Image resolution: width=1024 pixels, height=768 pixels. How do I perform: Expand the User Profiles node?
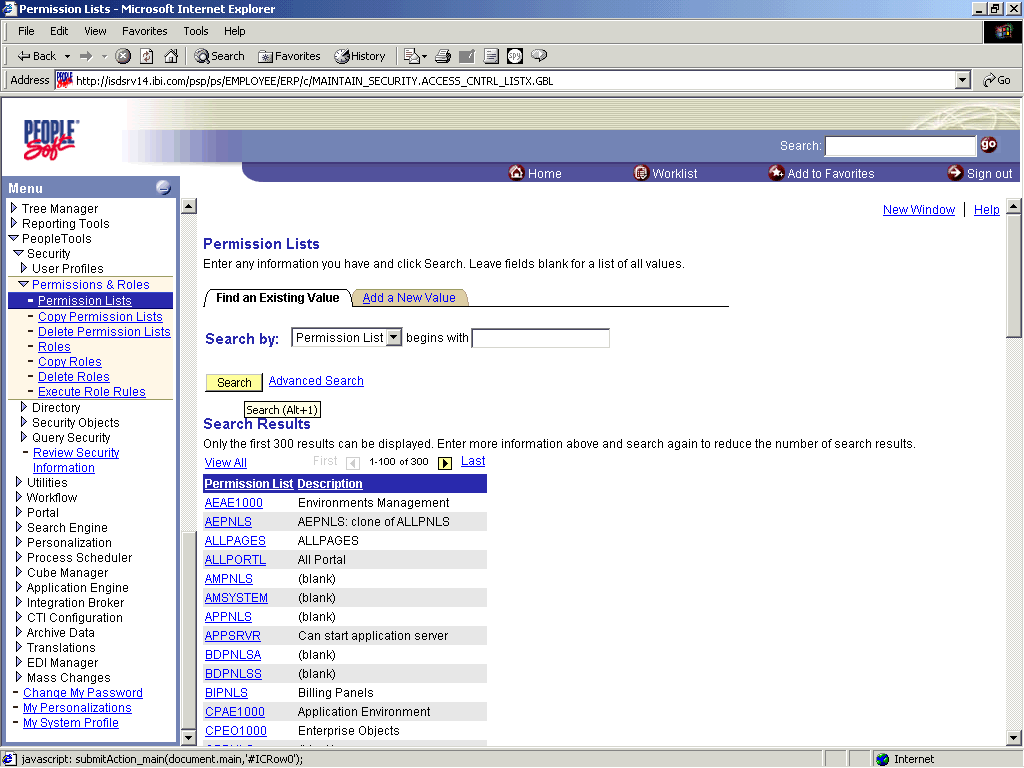pyautogui.click(x=24, y=268)
